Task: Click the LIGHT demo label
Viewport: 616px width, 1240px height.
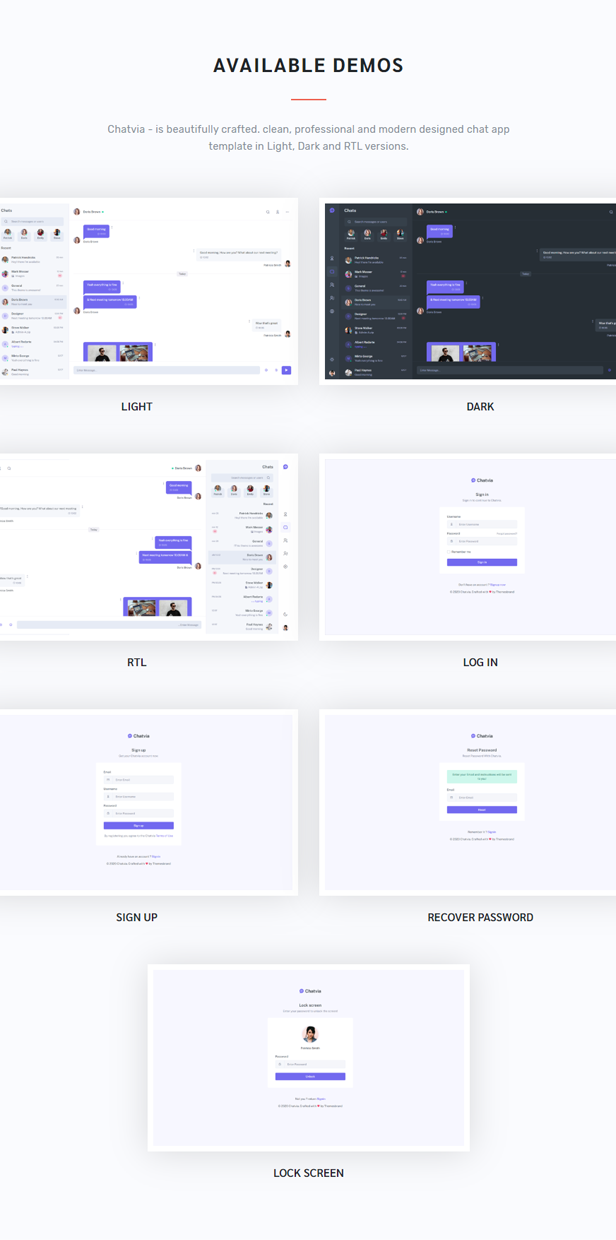Action: (137, 407)
